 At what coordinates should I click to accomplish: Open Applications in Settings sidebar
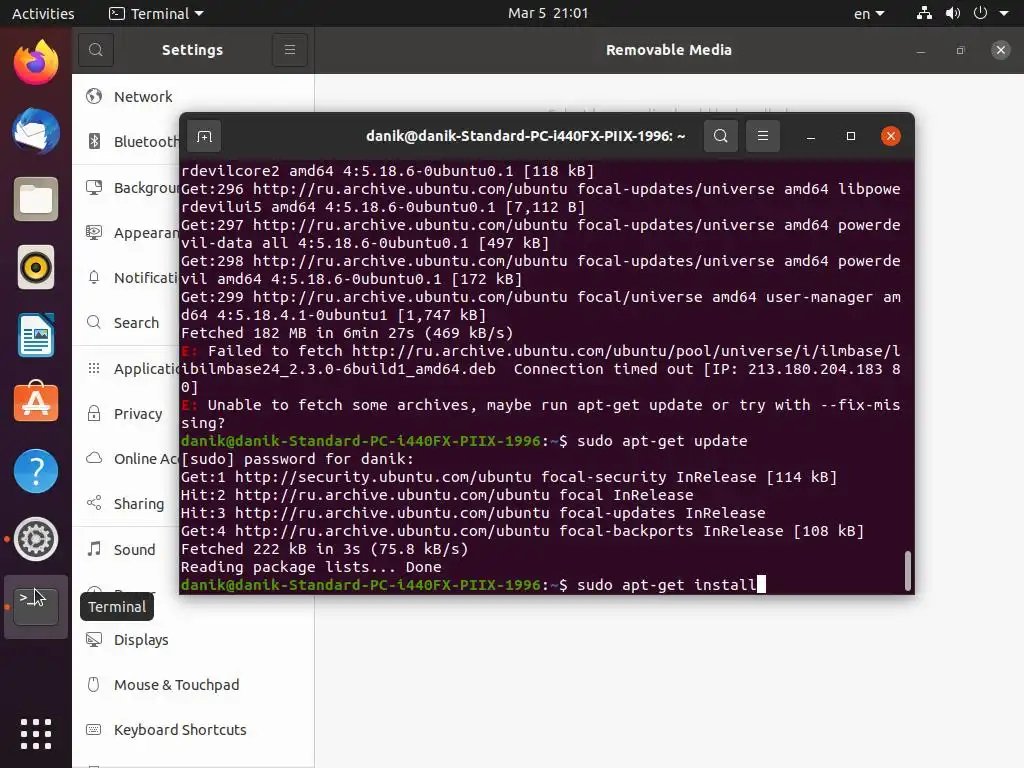[x=126, y=368]
